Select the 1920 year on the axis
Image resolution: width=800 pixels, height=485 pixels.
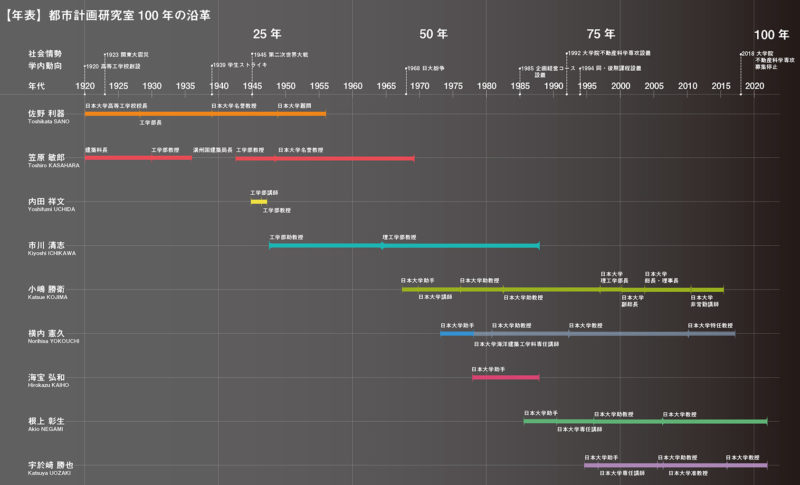pyautogui.click(x=85, y=87)
